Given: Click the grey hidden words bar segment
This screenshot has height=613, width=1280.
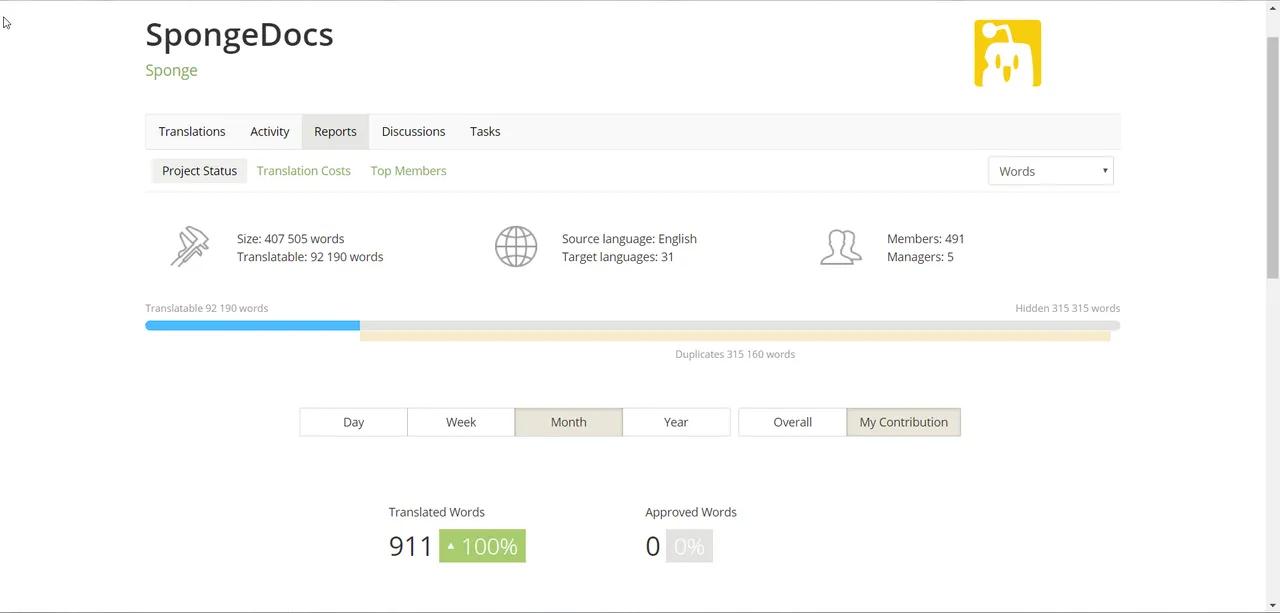Looking at the screenshot, I should pyautogui.click(x=740, y=326).
